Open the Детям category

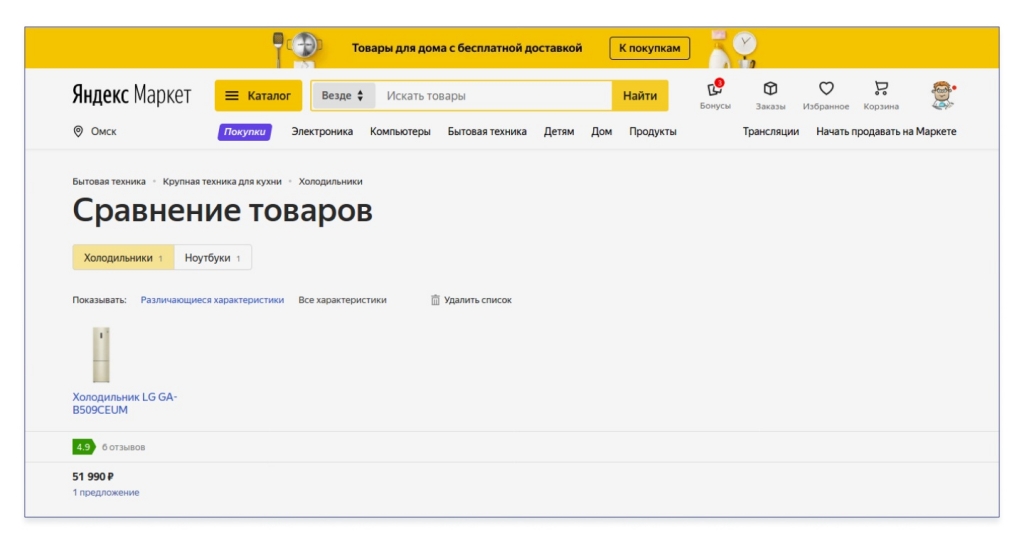[x=559, y=131]
